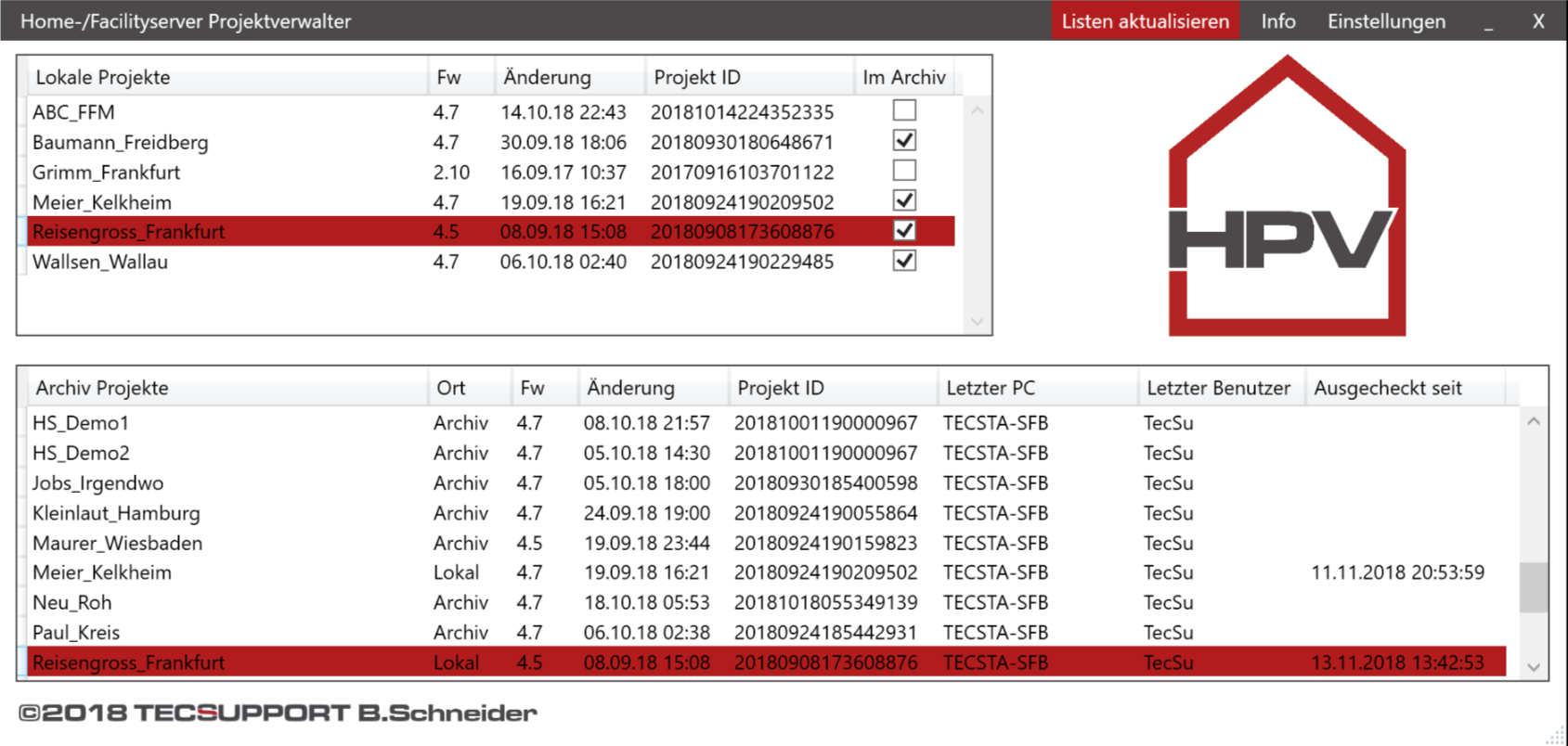Image resolution: width=1568 pixels, height=746 pixels.
Task: Toggle Im Archiv checkbox for ABC_FFM
Action: point(904,110)
